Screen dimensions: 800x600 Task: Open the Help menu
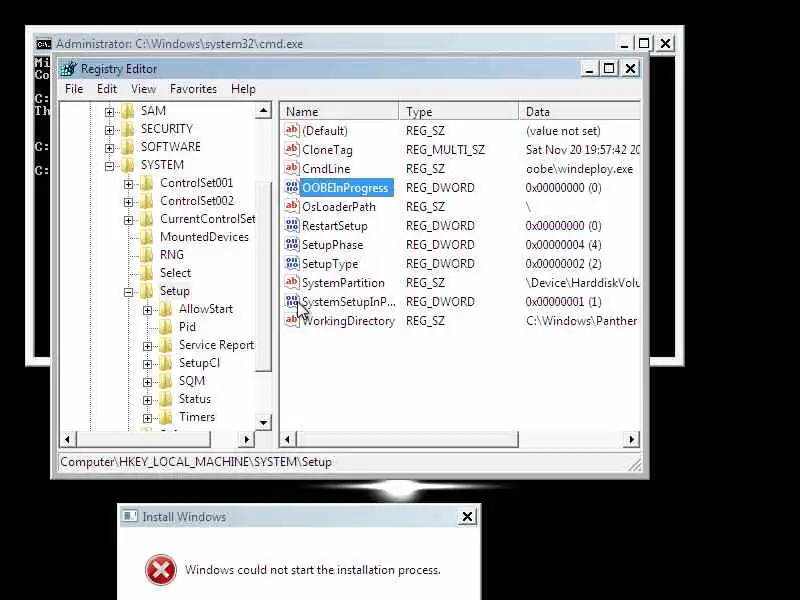243,89
